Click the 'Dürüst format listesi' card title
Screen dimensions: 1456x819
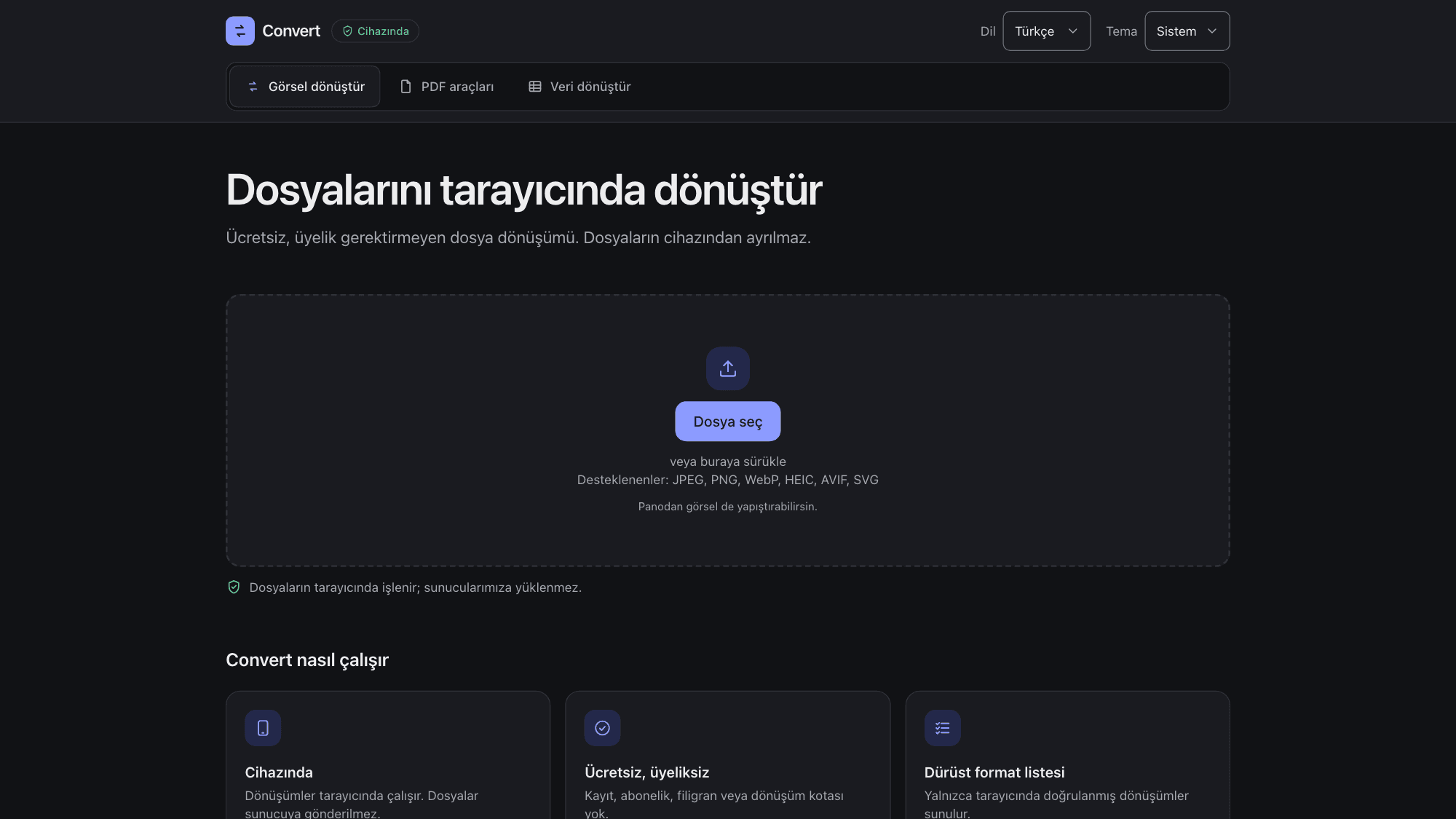point(994,772)
